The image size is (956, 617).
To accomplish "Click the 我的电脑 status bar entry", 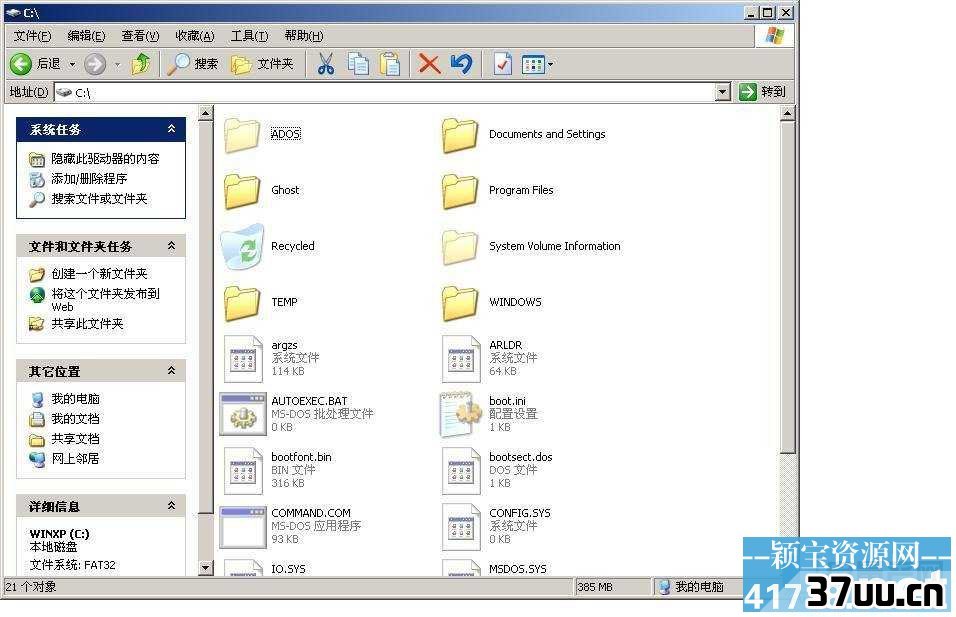I will 691,587.
